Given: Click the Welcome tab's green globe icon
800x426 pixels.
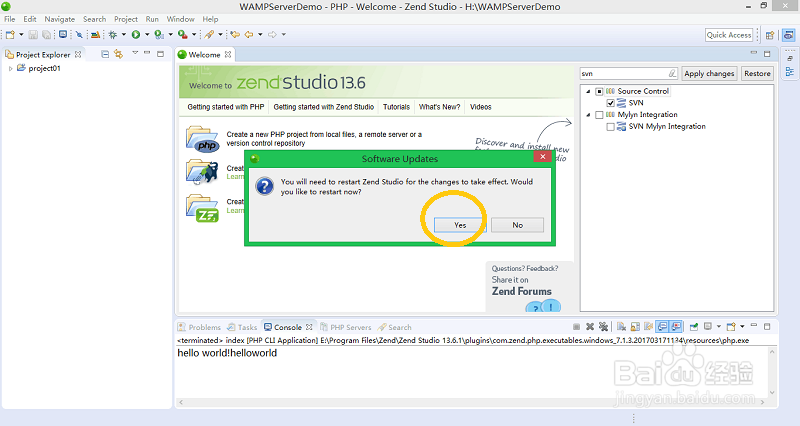Looking at the screenshot, I should (182, 55).
